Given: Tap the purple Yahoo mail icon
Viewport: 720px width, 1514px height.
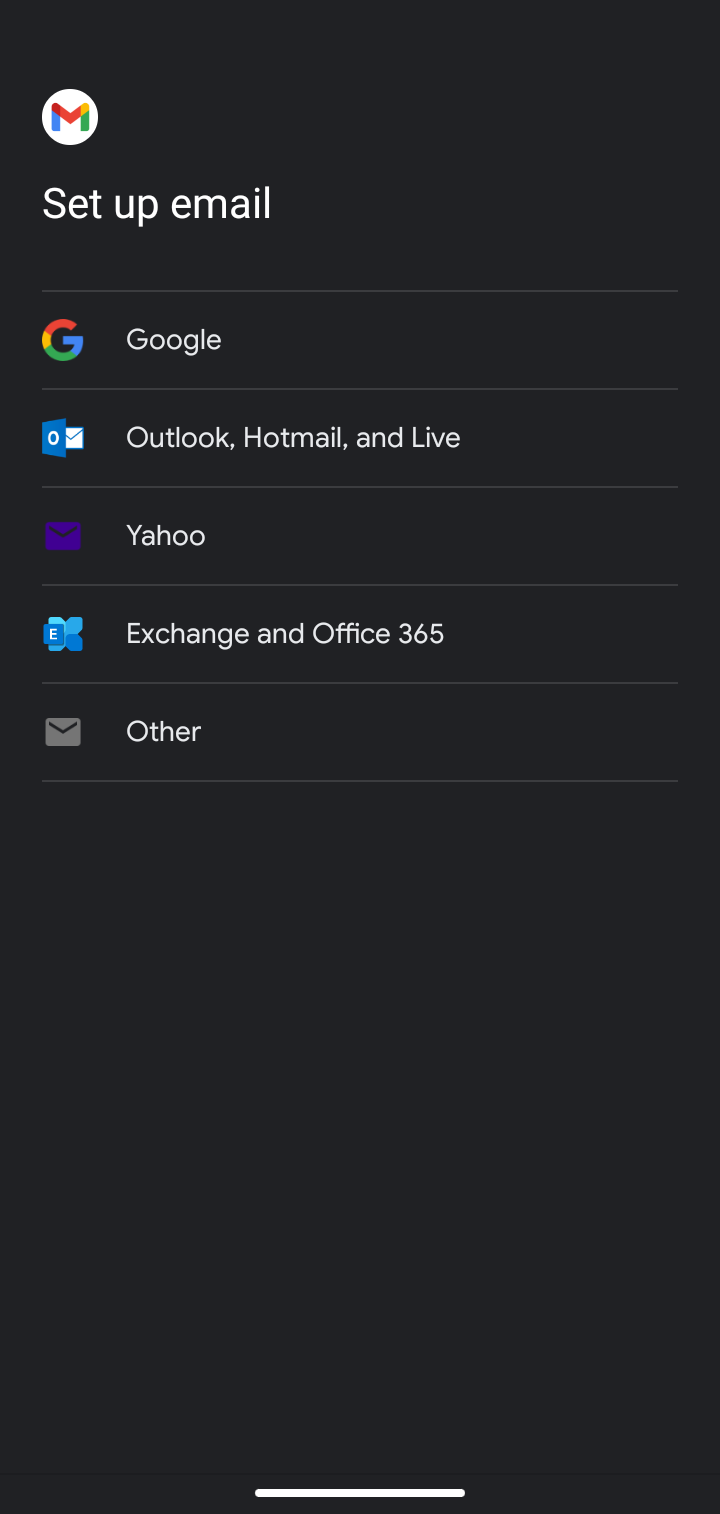Looking at the screenshot, I should tap(62, 536).
